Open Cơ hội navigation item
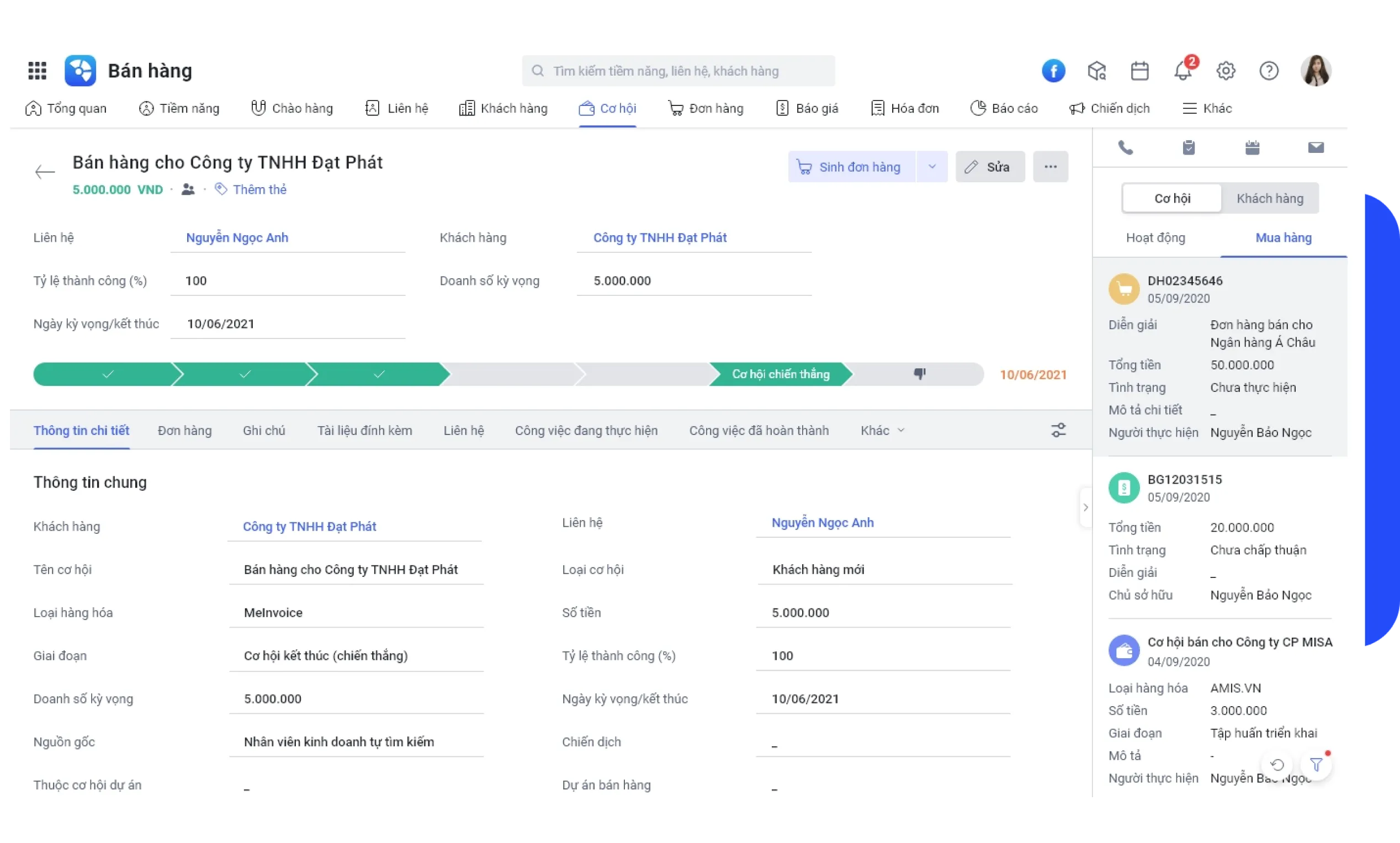1400x843 pixels. coord(607,109)
